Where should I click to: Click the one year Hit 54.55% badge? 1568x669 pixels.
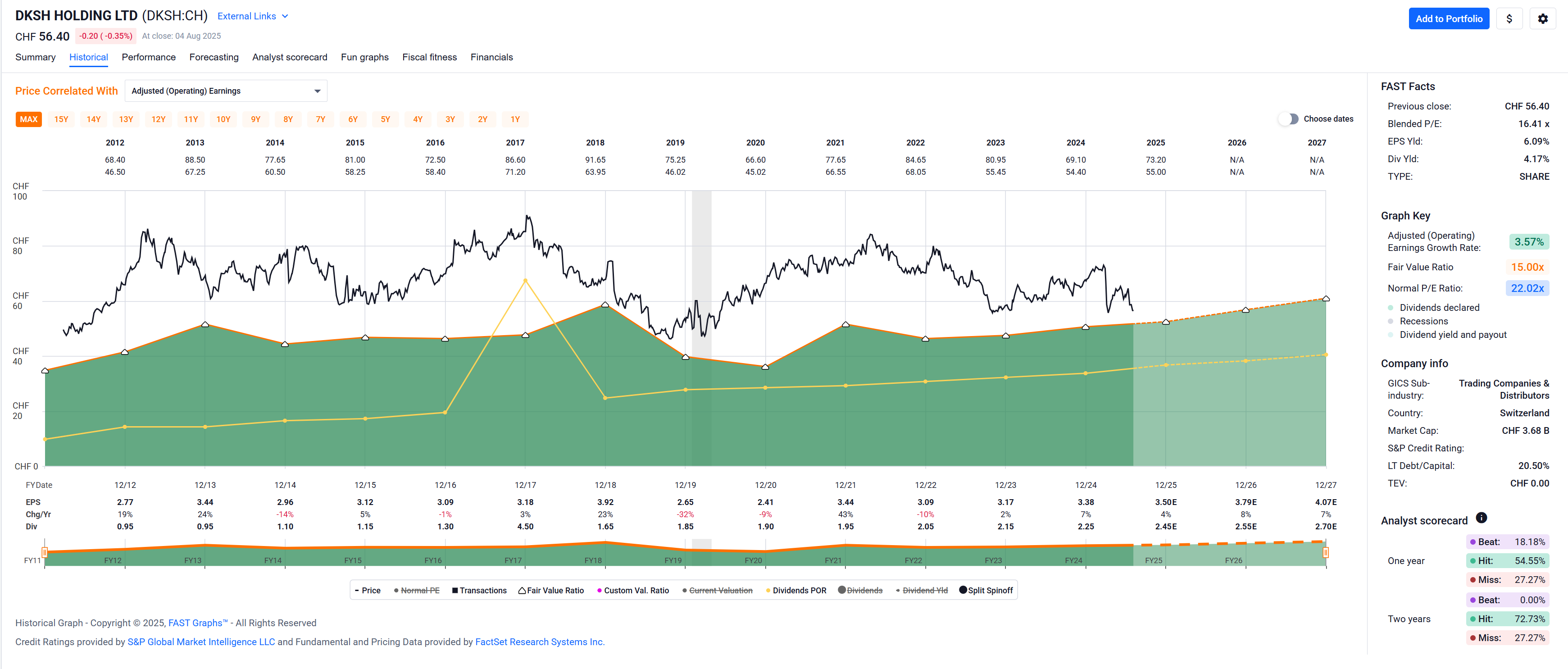click(1508, 560)
